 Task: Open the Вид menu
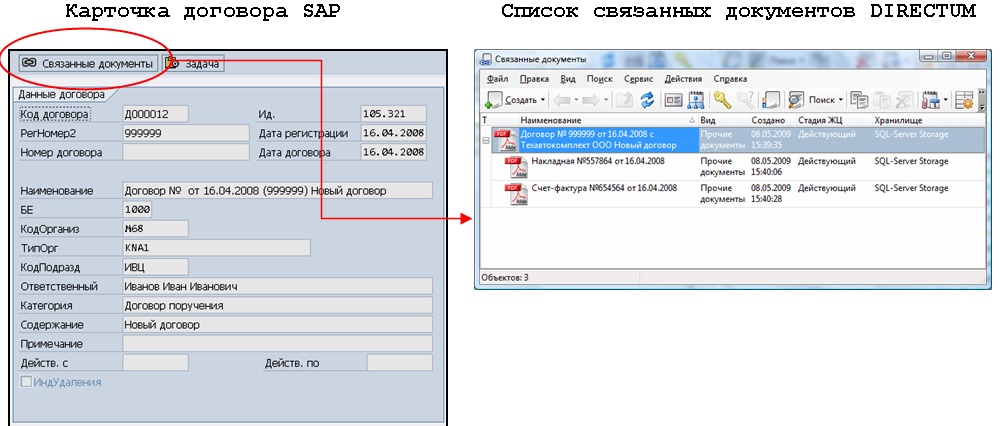click(568, 78)
